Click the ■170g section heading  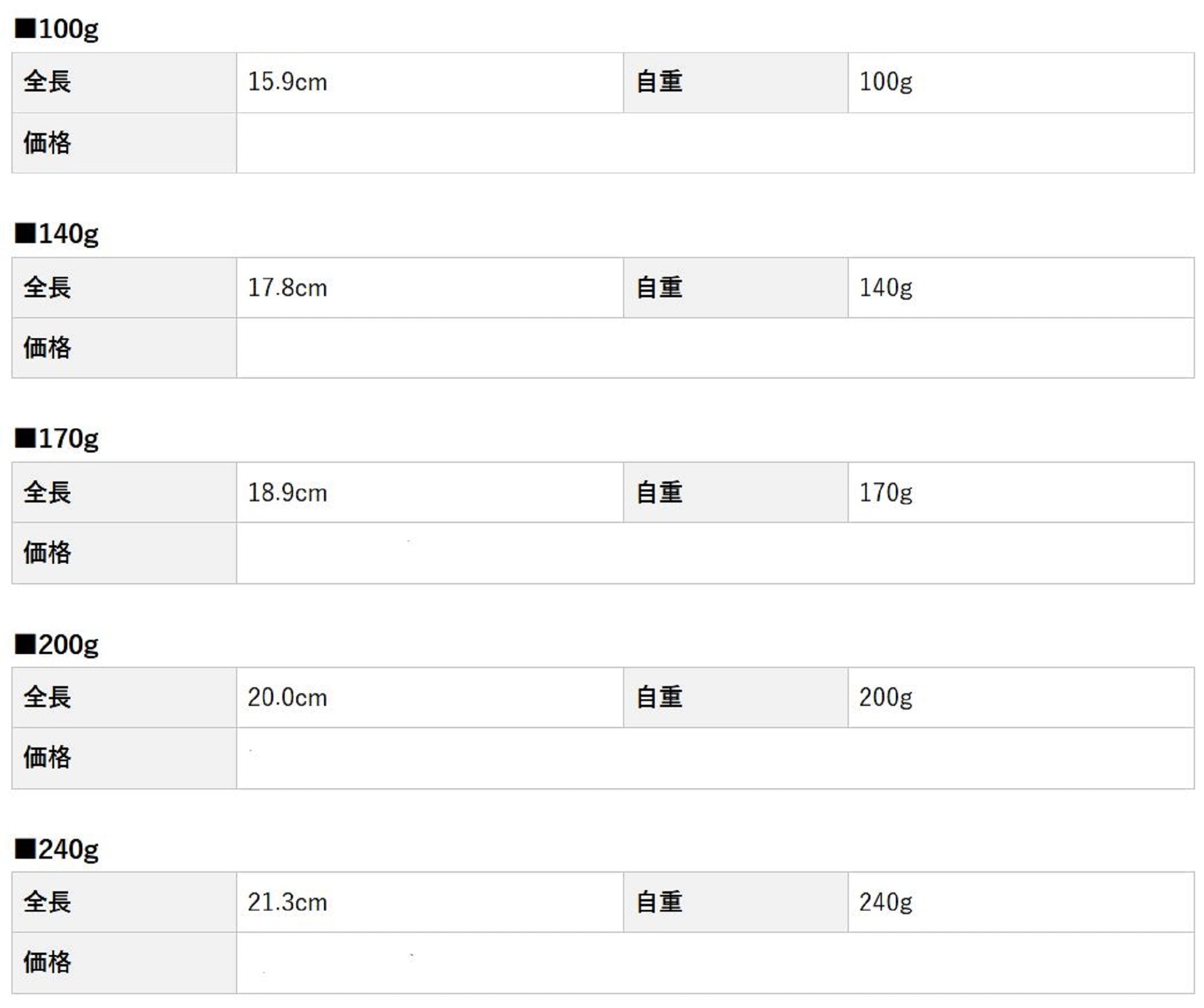[x=57, y=439]
